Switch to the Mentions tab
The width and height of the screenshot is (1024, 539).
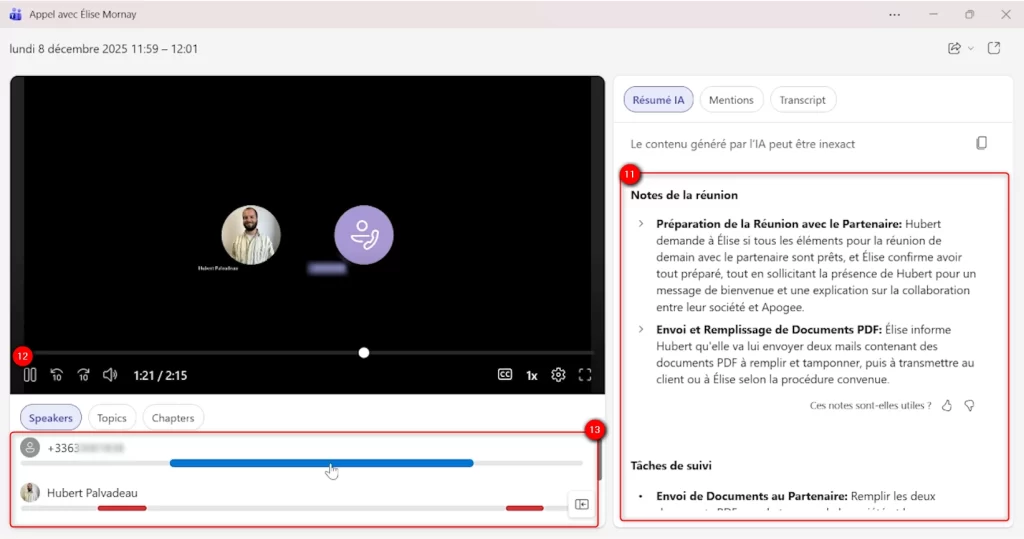coord(731,100)
